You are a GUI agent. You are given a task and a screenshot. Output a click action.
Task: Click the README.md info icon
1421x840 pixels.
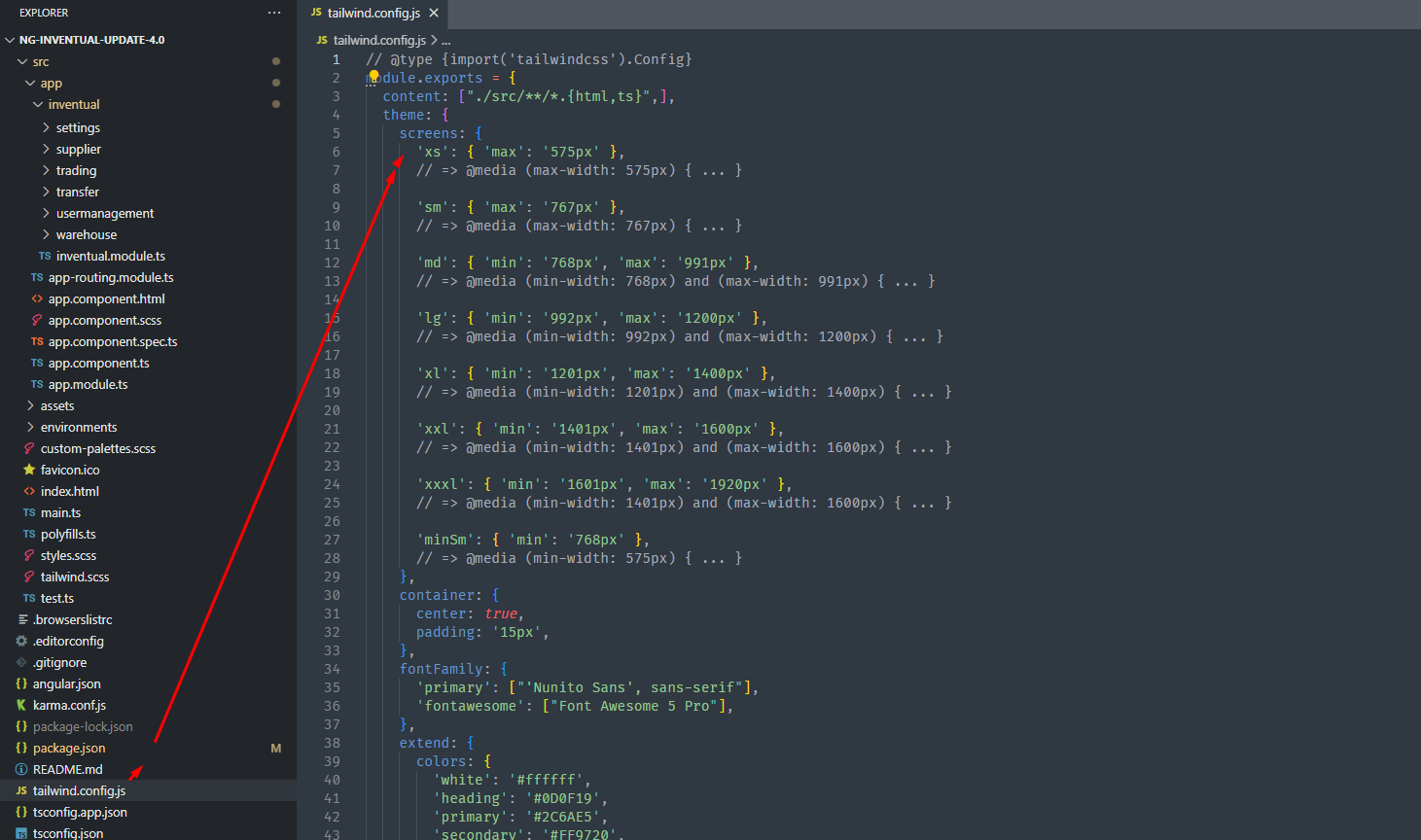pos(21,769)
